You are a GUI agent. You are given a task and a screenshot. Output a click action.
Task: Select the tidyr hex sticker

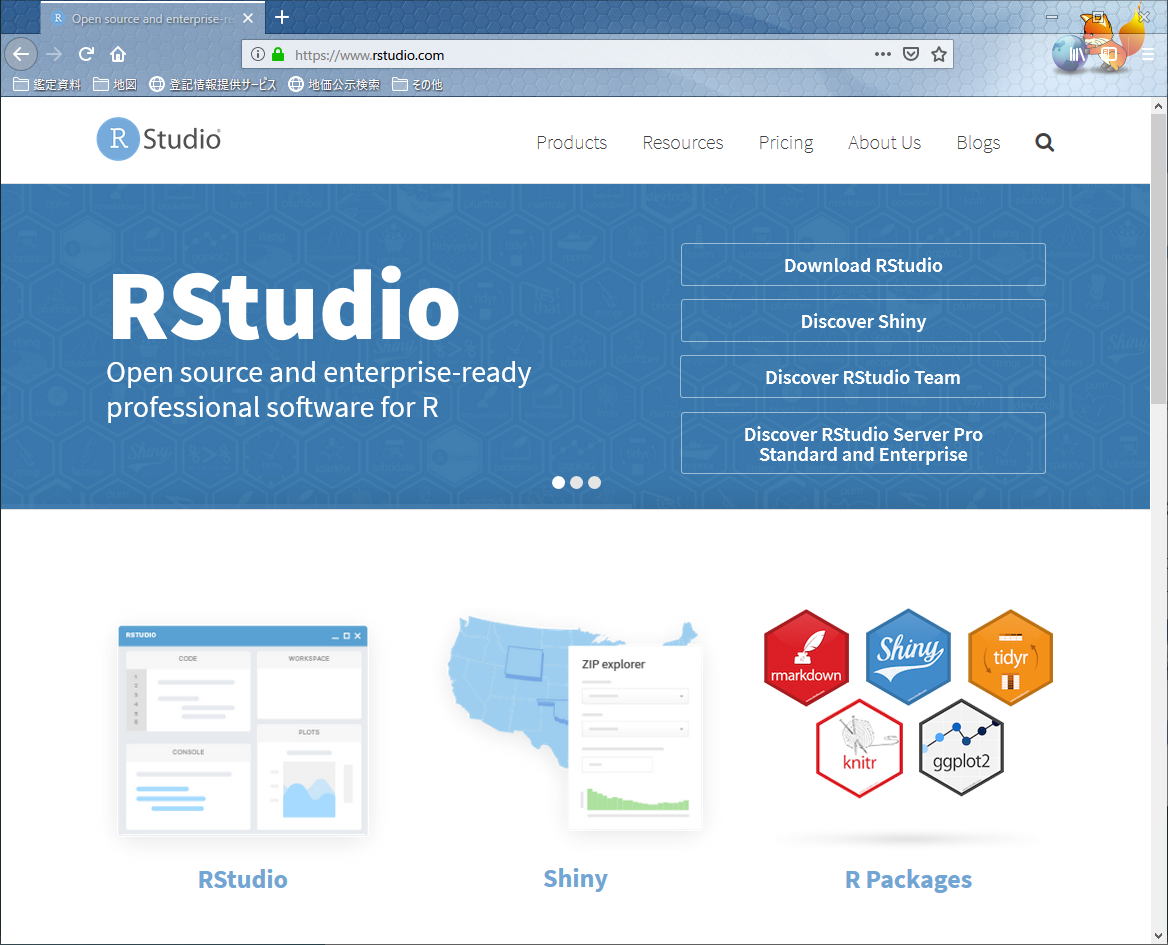(1010, 657)
